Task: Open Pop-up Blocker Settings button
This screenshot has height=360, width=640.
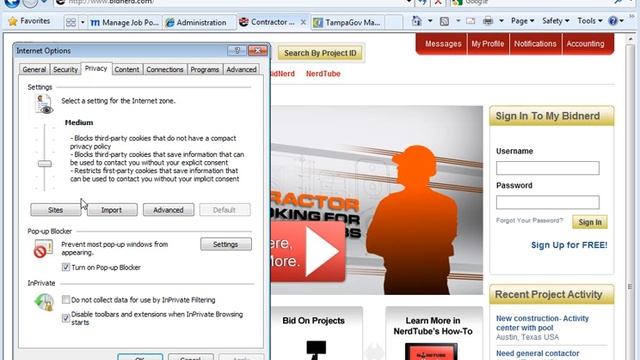Action: pos(226,244)
